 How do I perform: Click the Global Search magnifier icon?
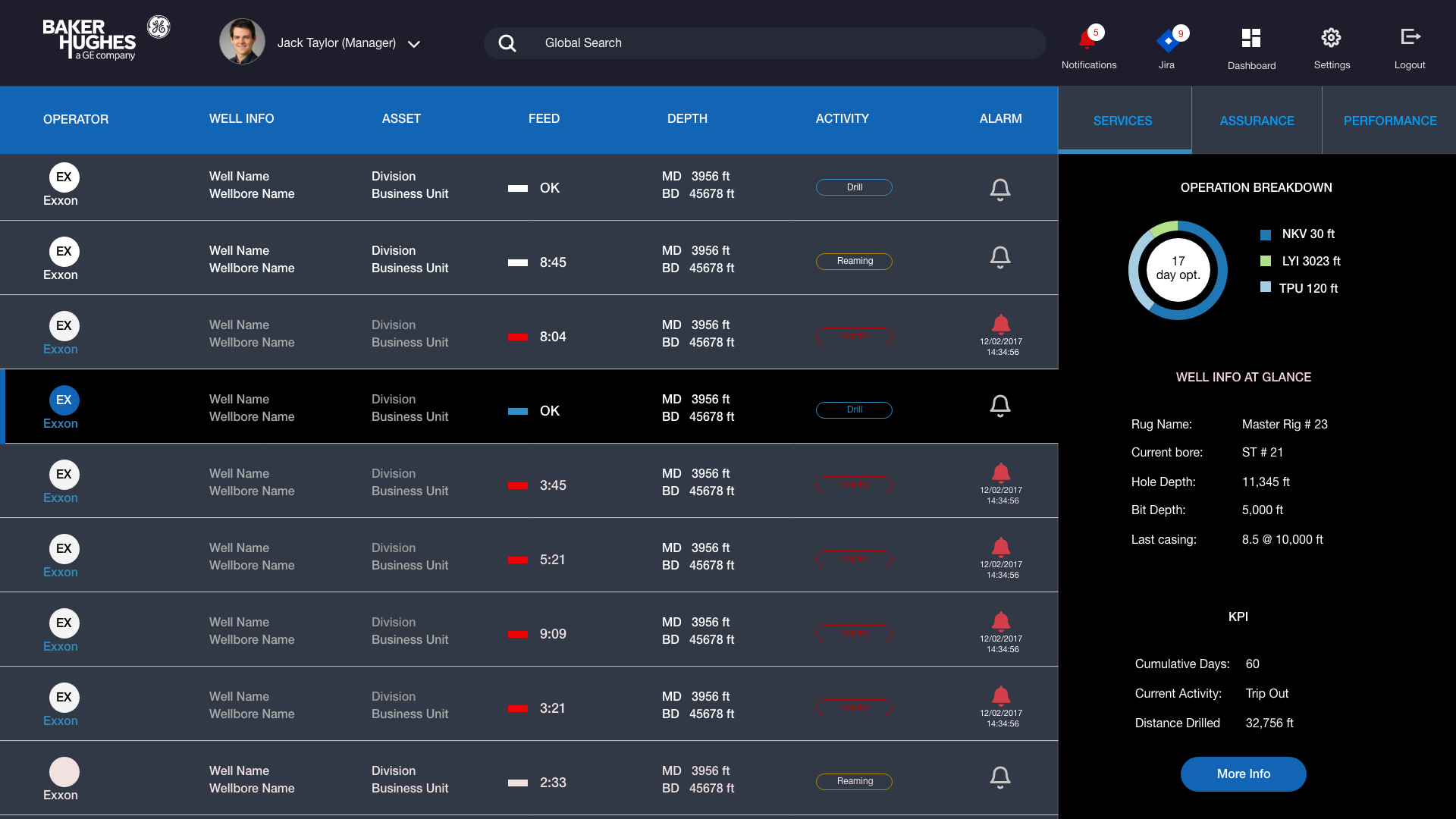tap(507, 43)
